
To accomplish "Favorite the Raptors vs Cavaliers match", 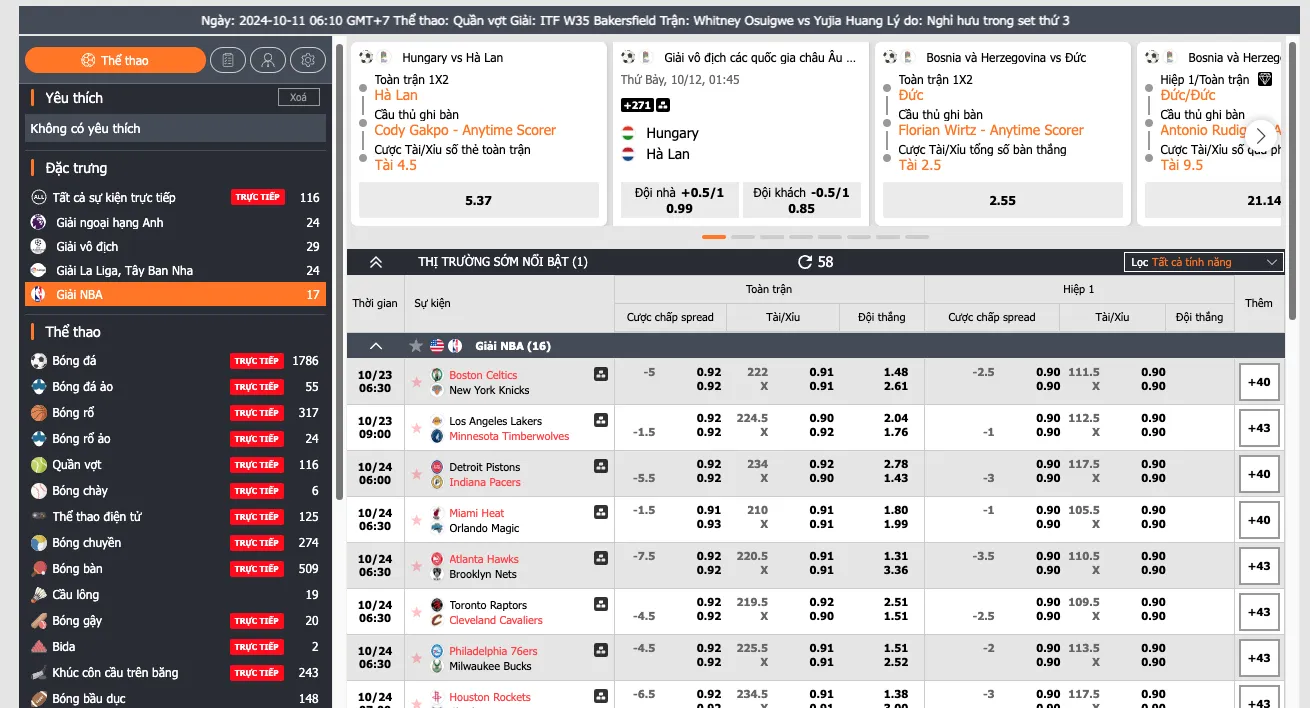I will [x=416, y=612].
